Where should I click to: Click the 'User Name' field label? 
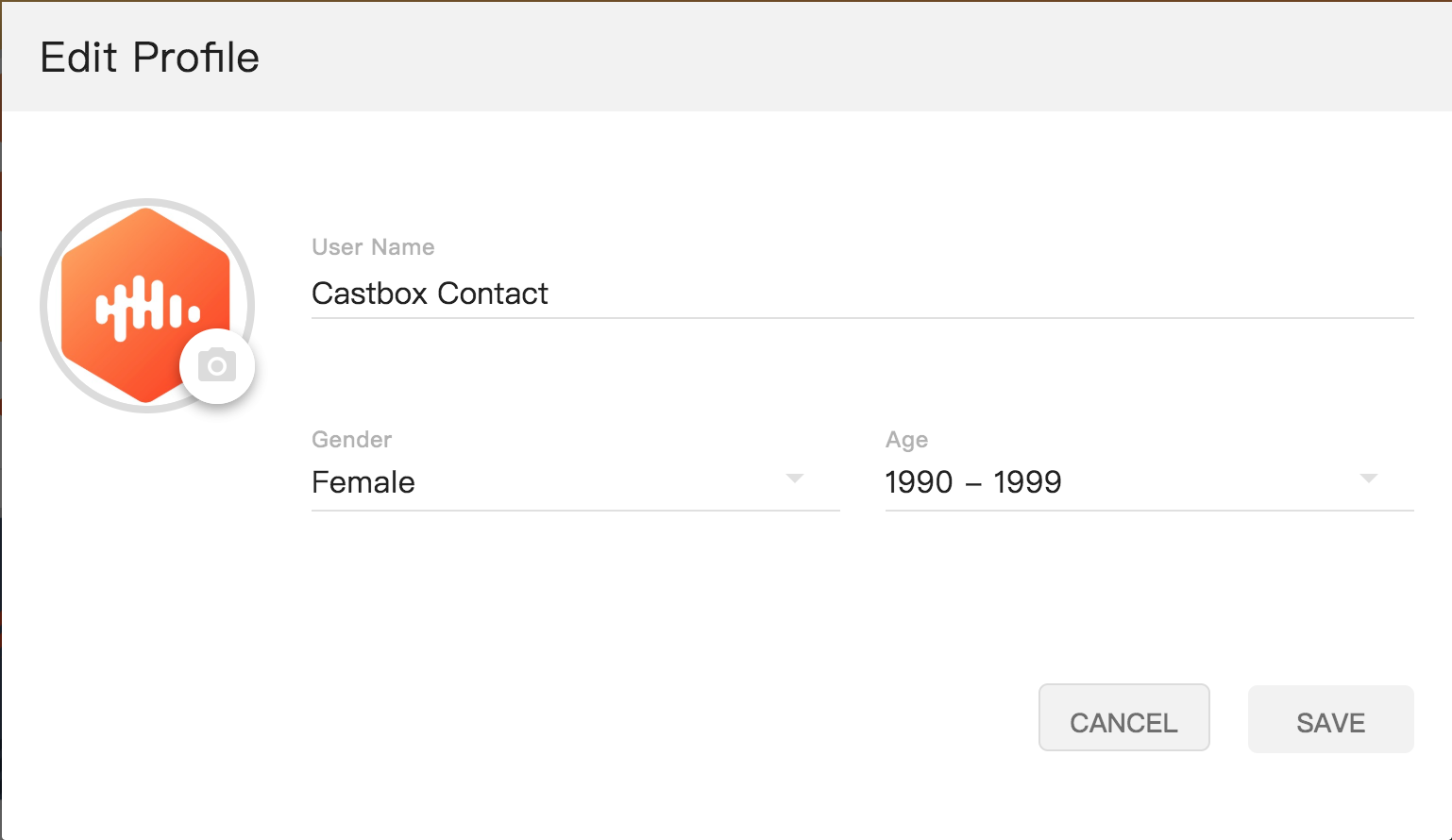[x=373, y=247]
